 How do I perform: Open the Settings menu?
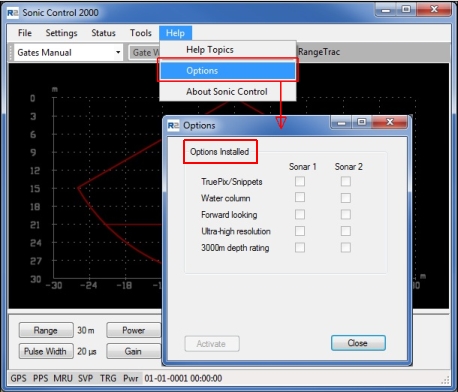pos(61,33)
